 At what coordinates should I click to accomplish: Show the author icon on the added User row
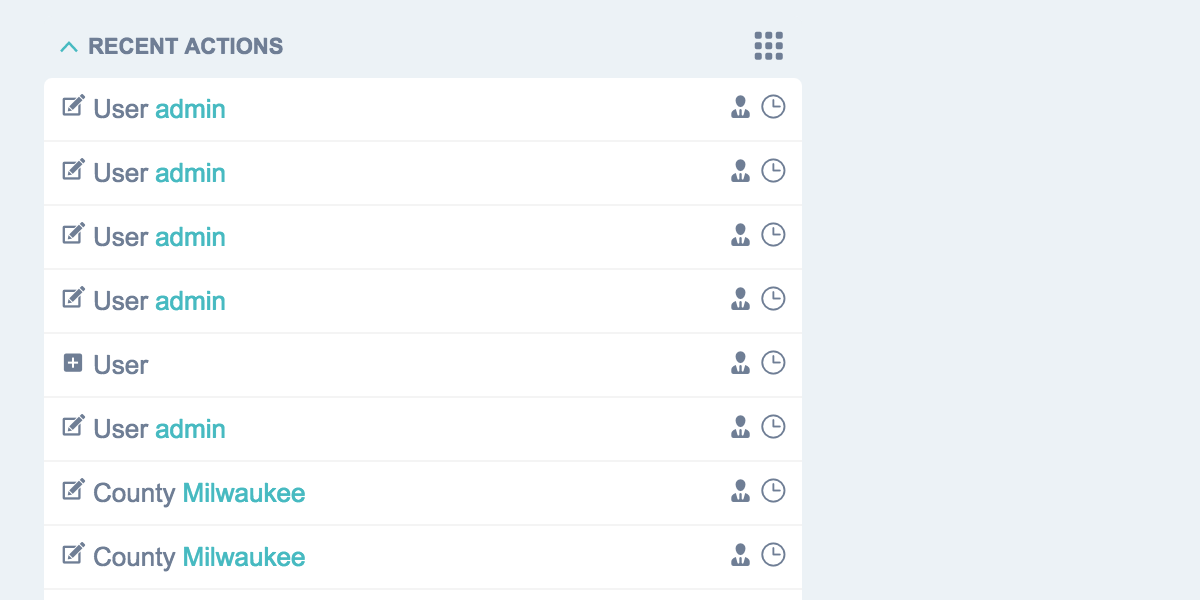pos(740,363)
